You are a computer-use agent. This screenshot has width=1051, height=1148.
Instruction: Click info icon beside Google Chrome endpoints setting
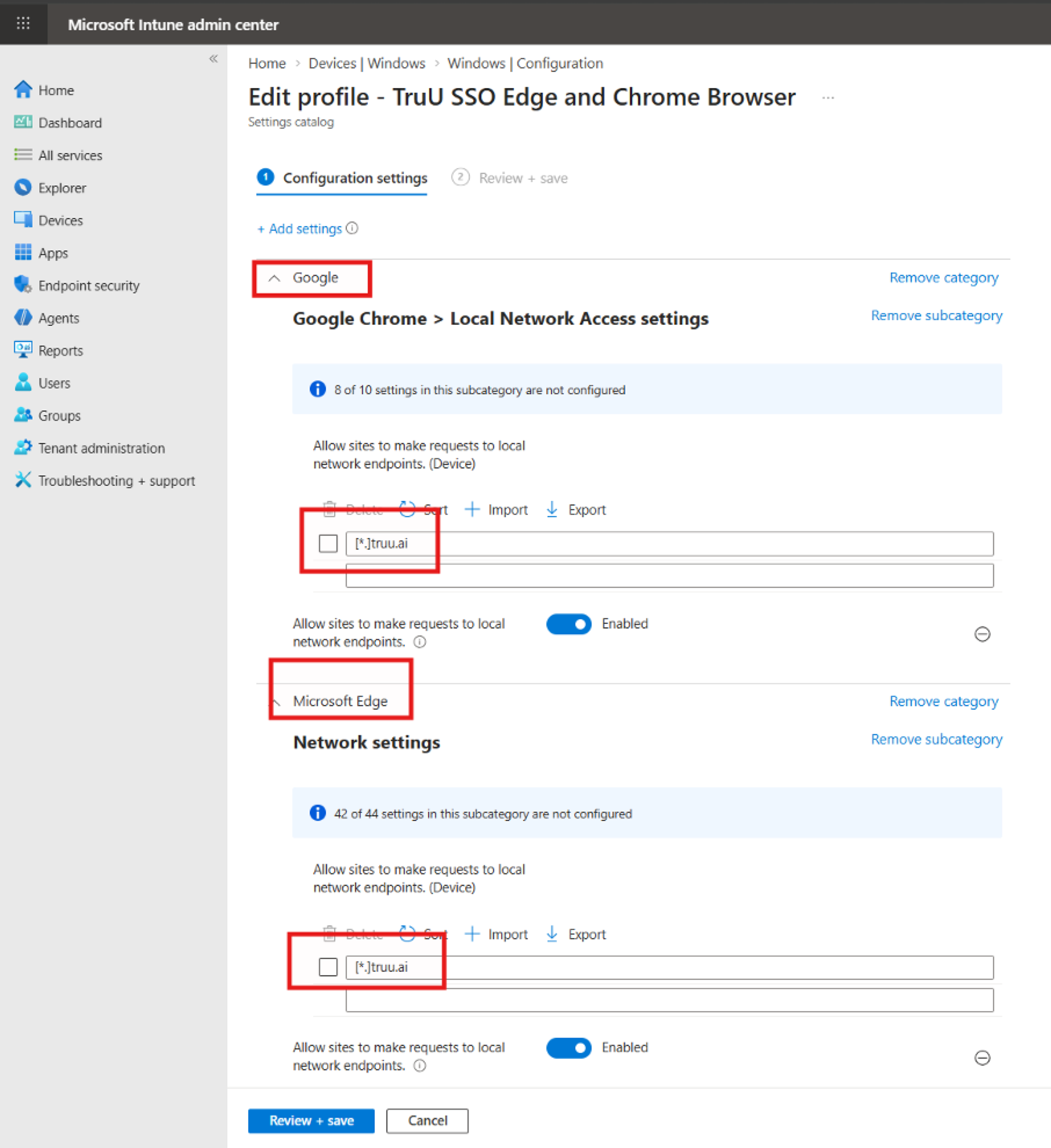pos(420,642)
